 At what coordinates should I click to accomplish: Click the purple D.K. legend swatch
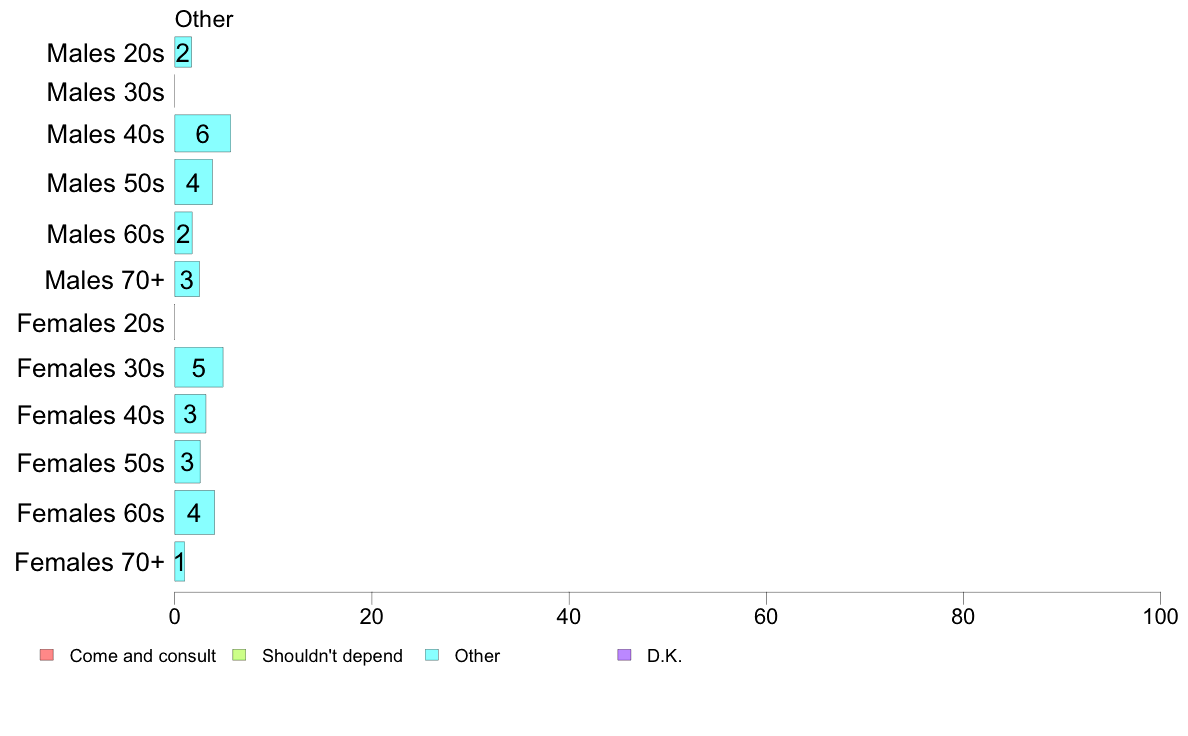tap(624, 655)
